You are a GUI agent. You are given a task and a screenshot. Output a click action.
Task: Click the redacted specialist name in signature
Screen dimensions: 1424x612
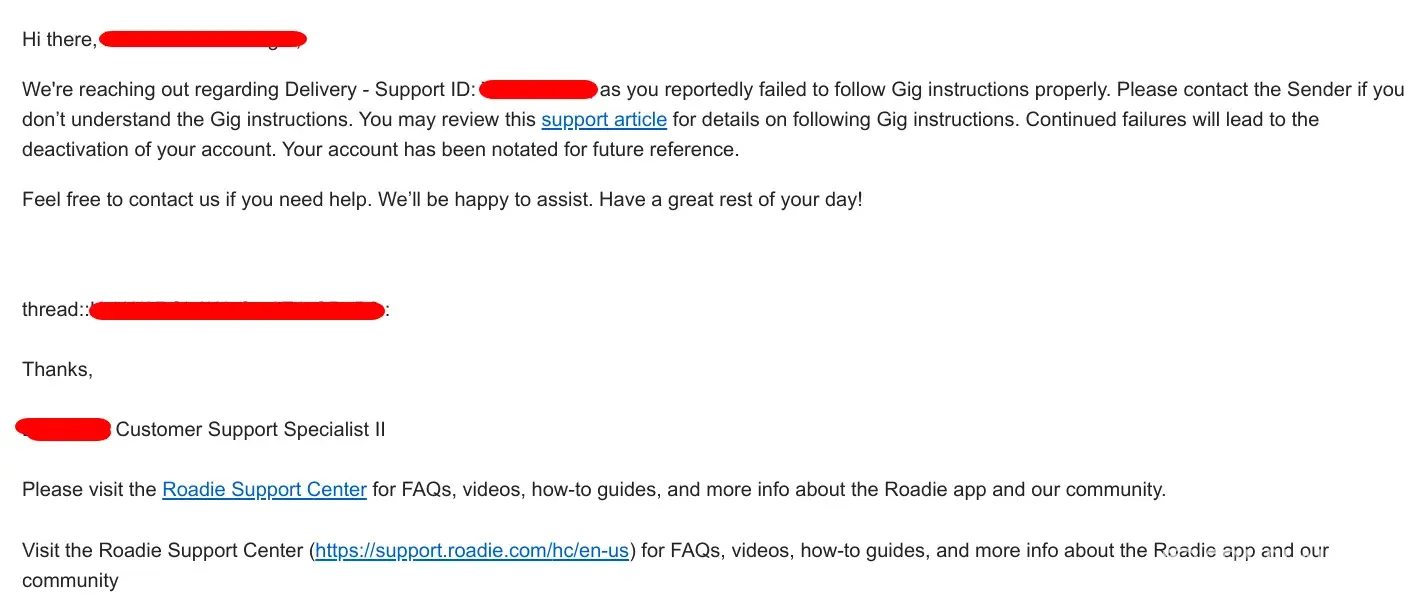pyautogui.click(x=65, y=430)
